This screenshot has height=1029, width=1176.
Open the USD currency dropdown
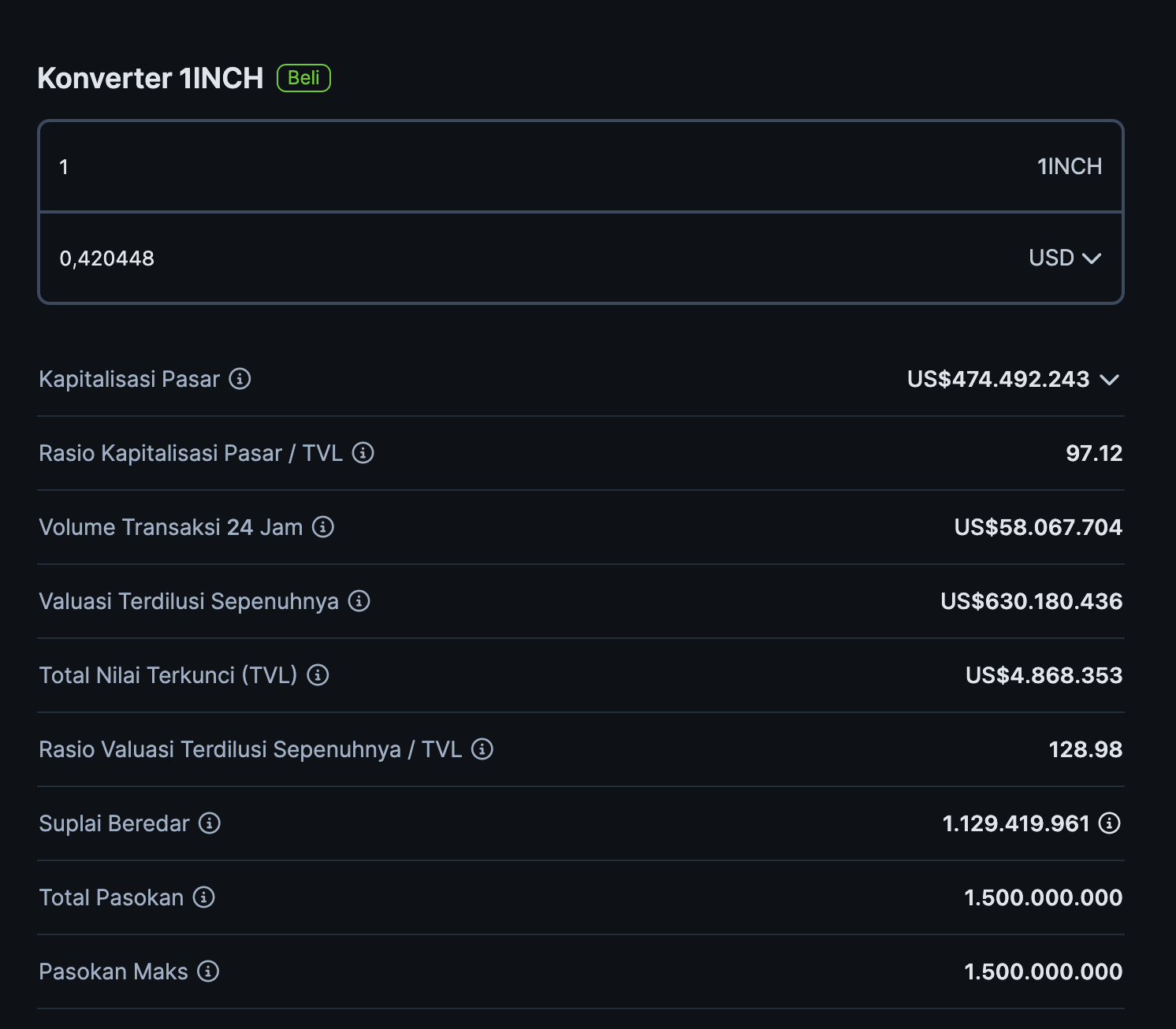1065,258
